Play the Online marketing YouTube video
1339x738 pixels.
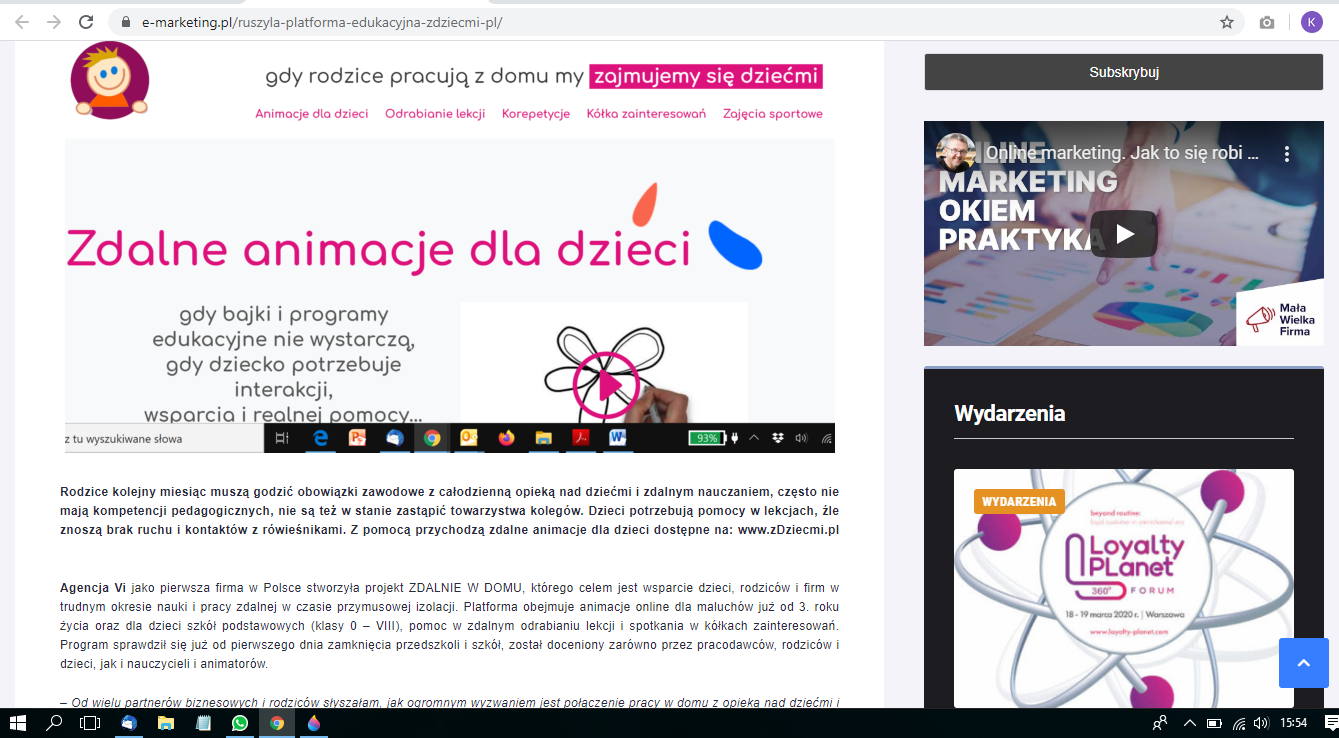pyautogui.click(x=1123, y=234)
